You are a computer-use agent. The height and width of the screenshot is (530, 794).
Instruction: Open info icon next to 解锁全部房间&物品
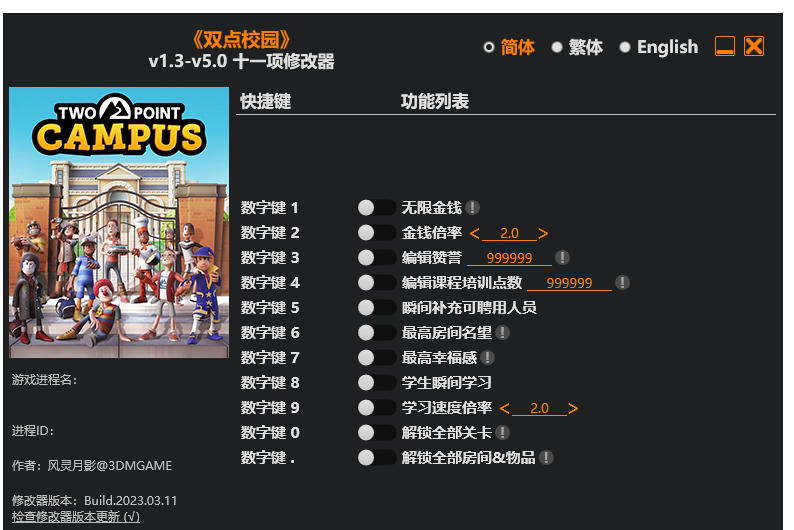pos(546,458)
